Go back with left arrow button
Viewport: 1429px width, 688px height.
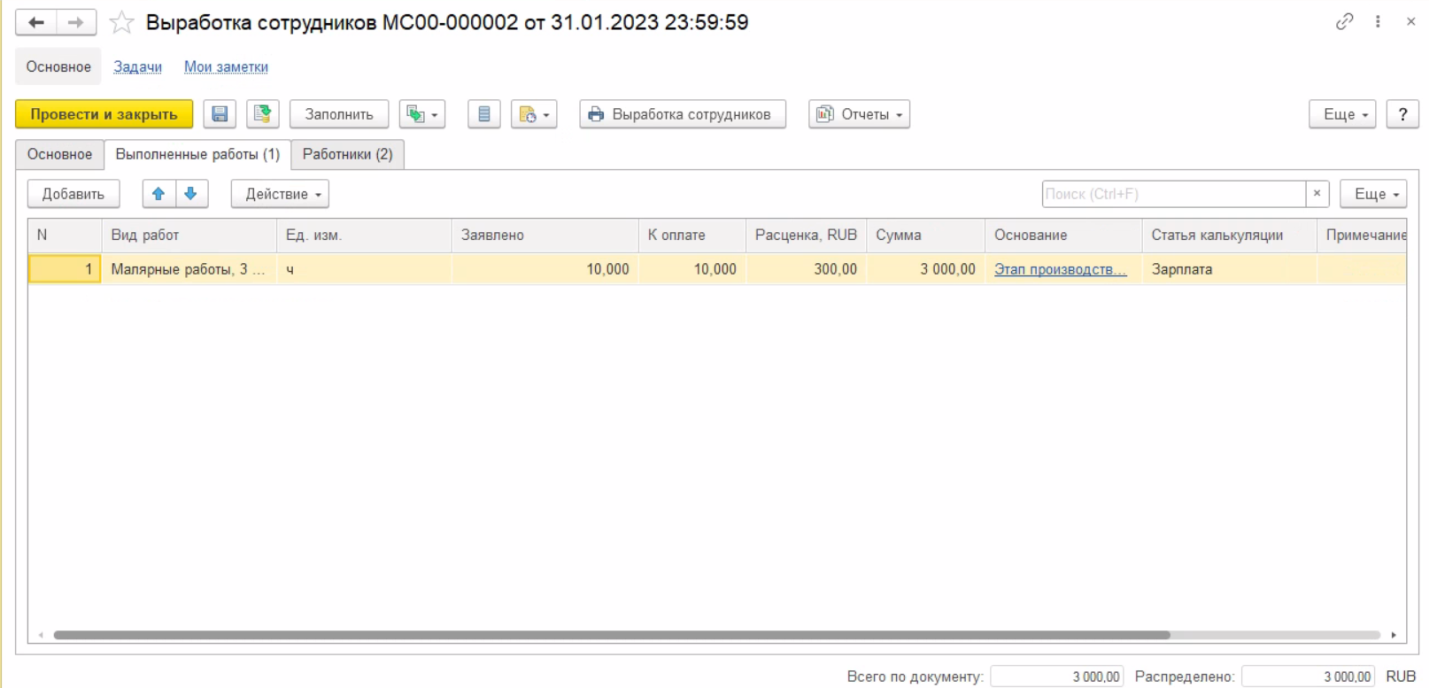tap(36, 22)
